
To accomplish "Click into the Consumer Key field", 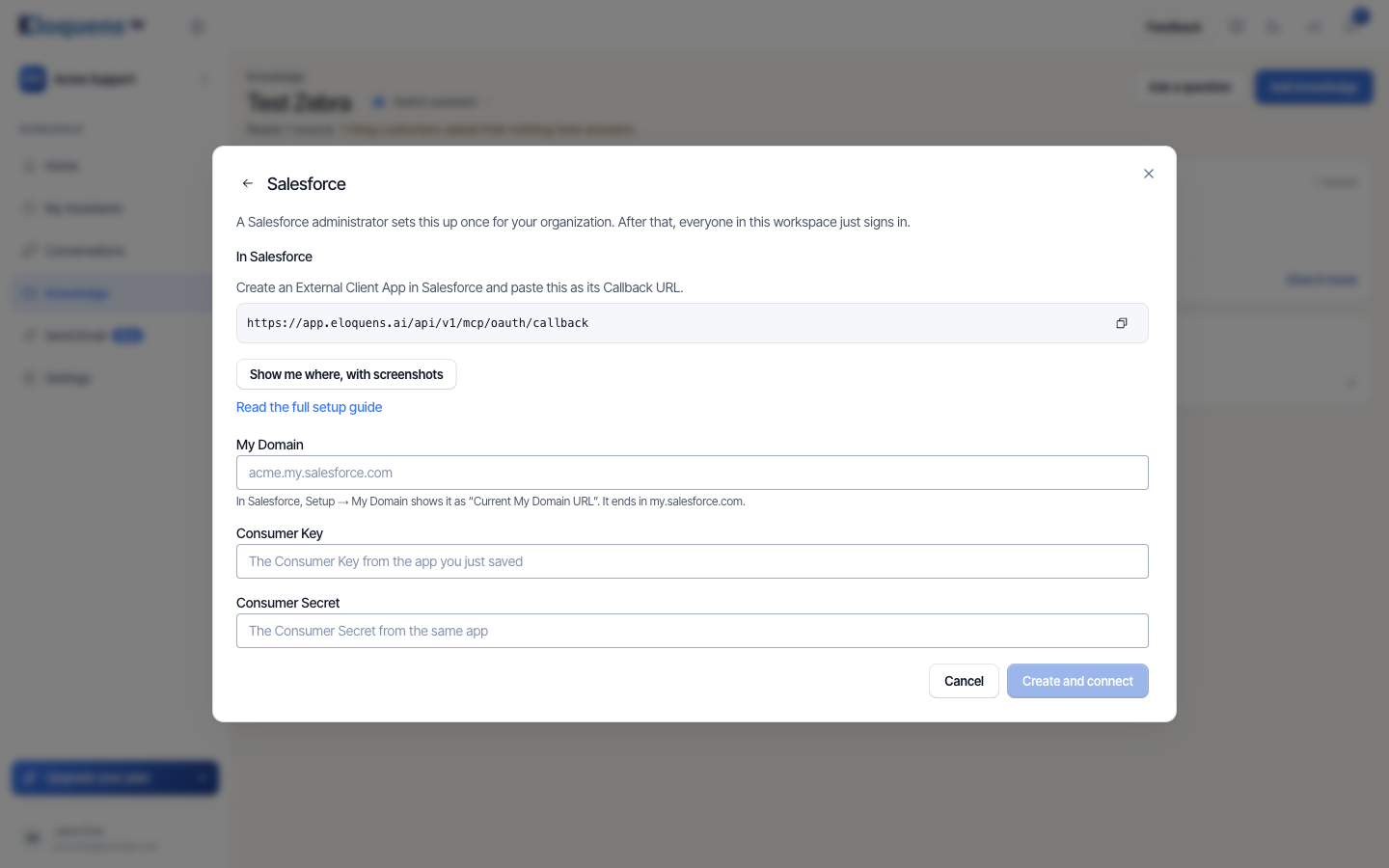I will [x=692, y=561].
